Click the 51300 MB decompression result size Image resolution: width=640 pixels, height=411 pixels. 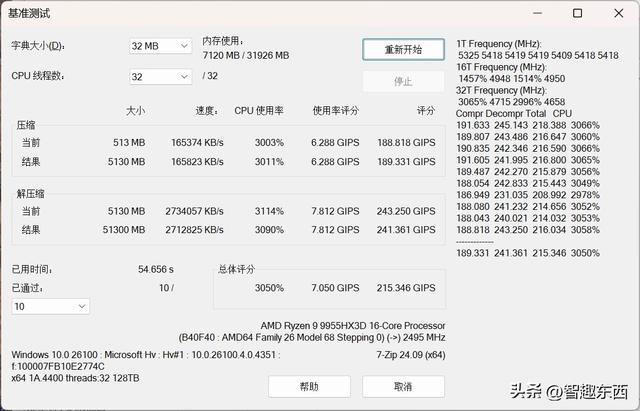pos(124,230)
